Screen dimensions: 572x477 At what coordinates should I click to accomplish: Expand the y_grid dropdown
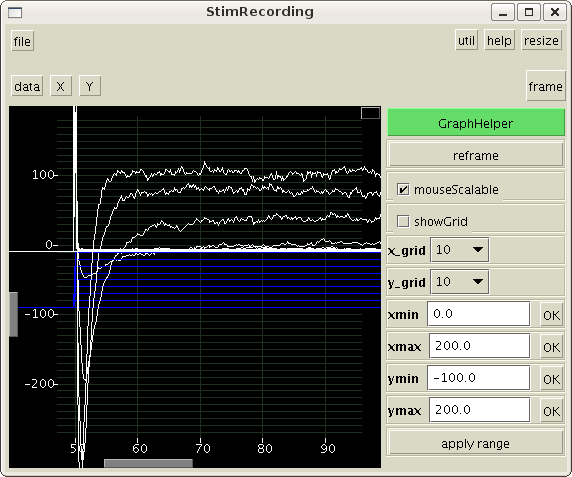tap(460, 282)
